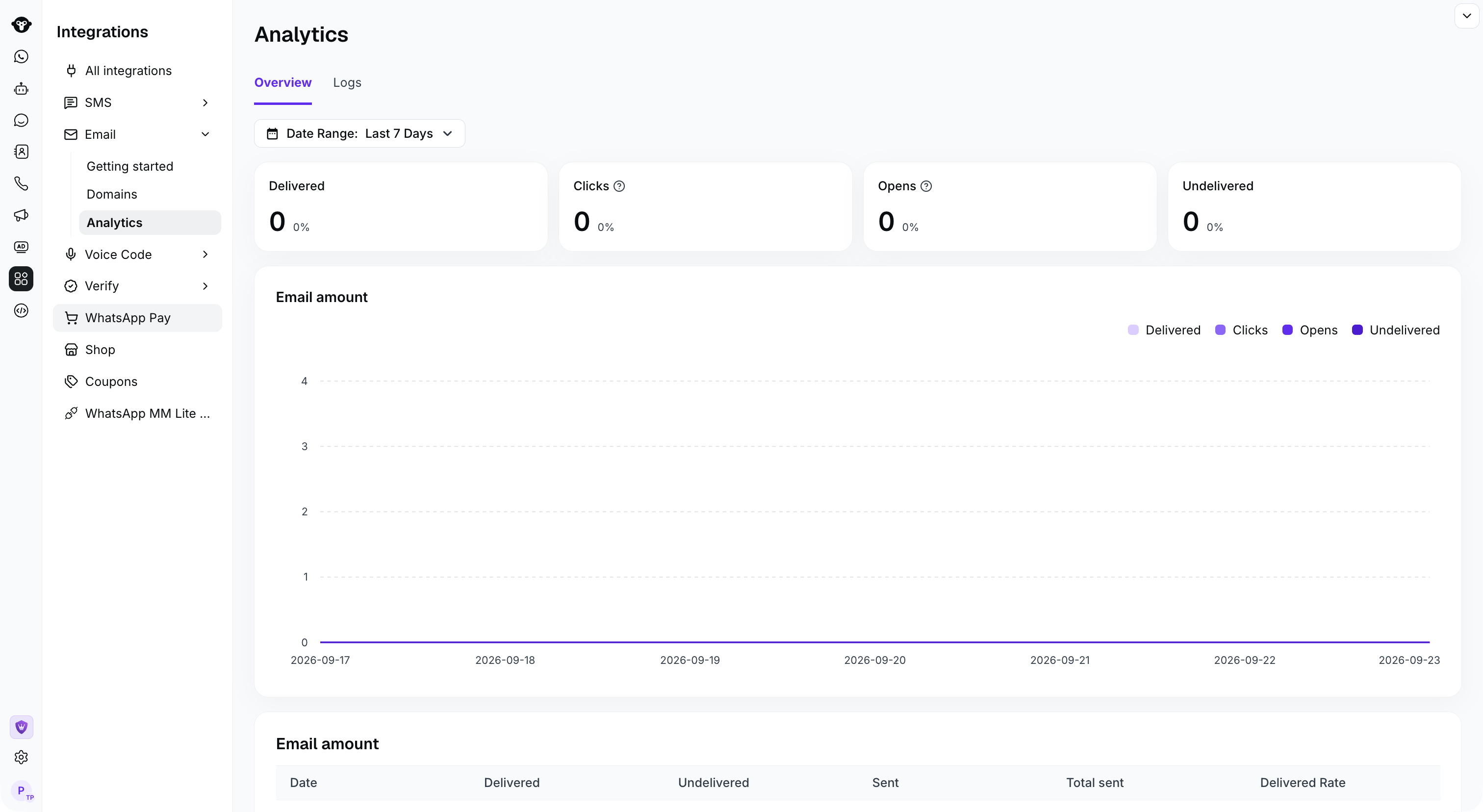Open the Voice Code sidebar item

pyautogui.click(x=138, y=254)
